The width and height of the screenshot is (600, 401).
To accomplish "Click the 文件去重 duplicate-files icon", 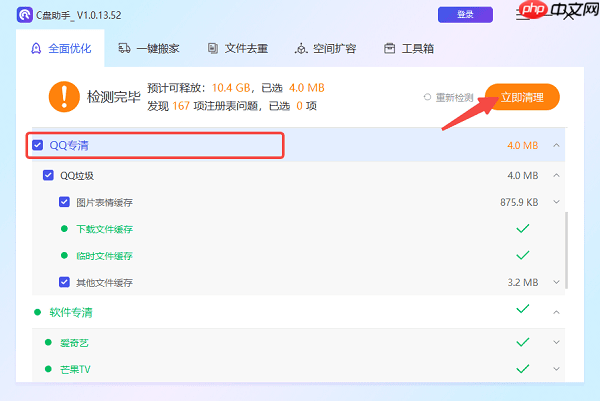I will [213, 48].
